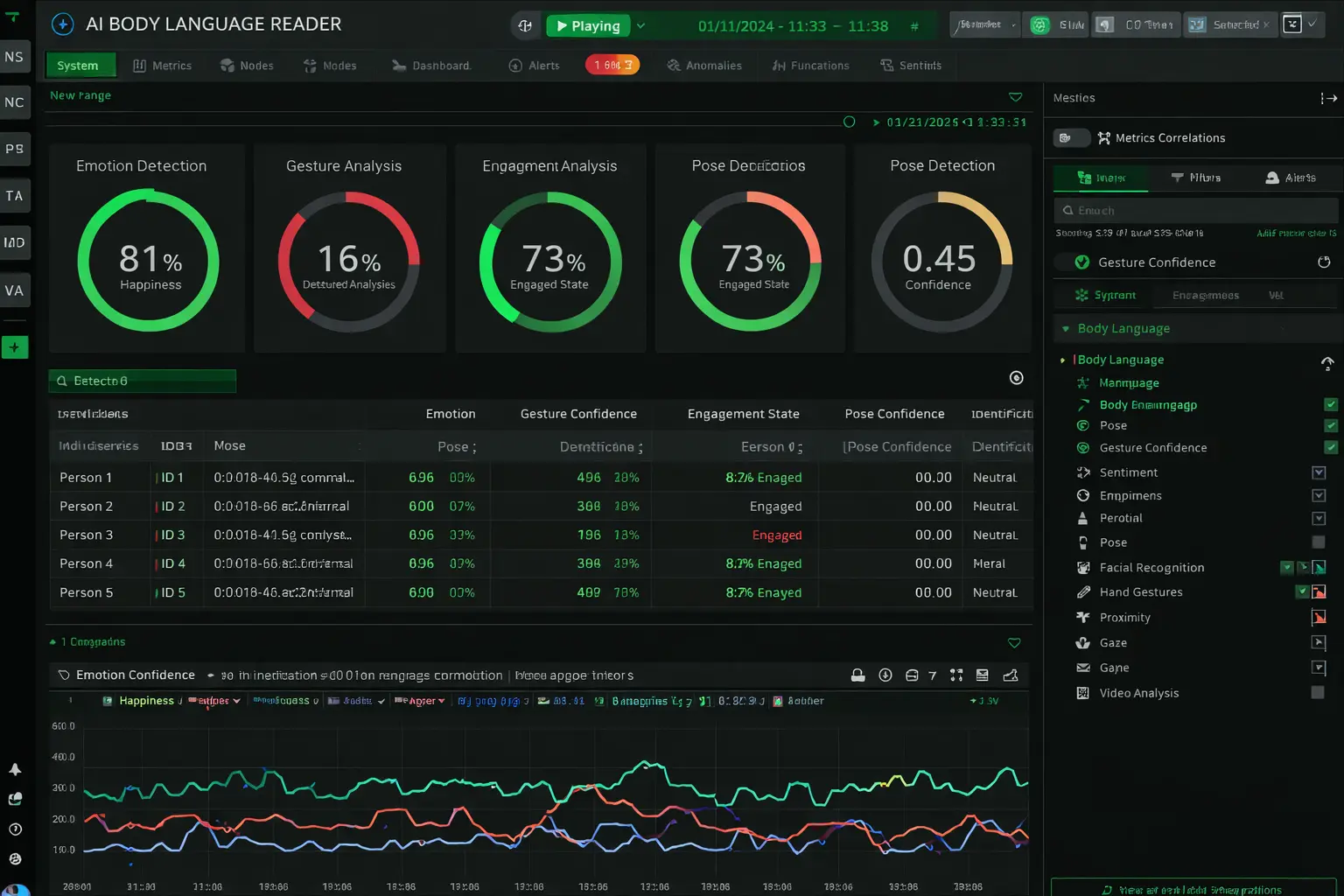The width and height of the screenshot is (1344, 896).
Task: Click the Emotion Detection 81% gauge
Action: click(148, 261)
